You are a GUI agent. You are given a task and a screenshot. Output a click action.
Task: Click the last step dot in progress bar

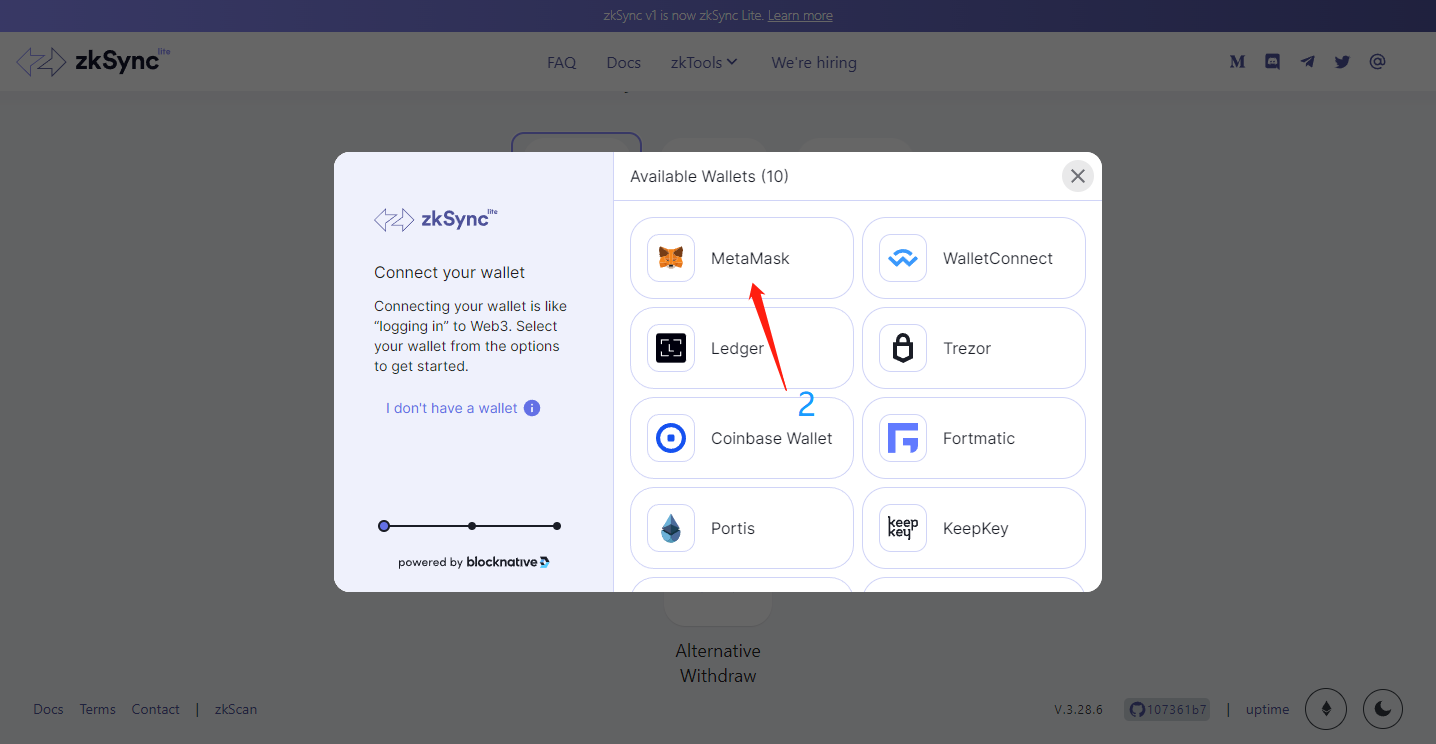tap(557, 526)
